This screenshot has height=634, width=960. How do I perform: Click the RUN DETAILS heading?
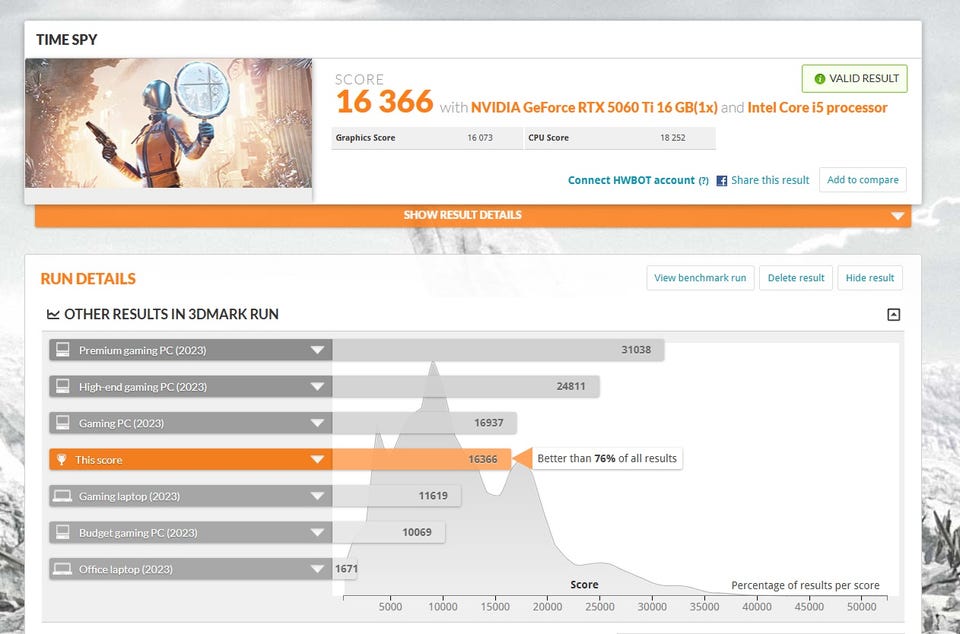[x=88, y=278]
